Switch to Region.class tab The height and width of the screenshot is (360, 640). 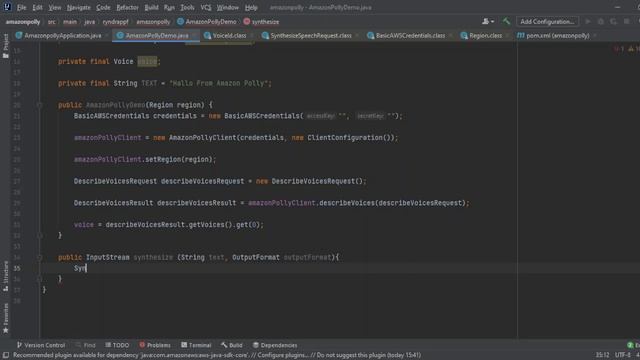click(485, 36)
